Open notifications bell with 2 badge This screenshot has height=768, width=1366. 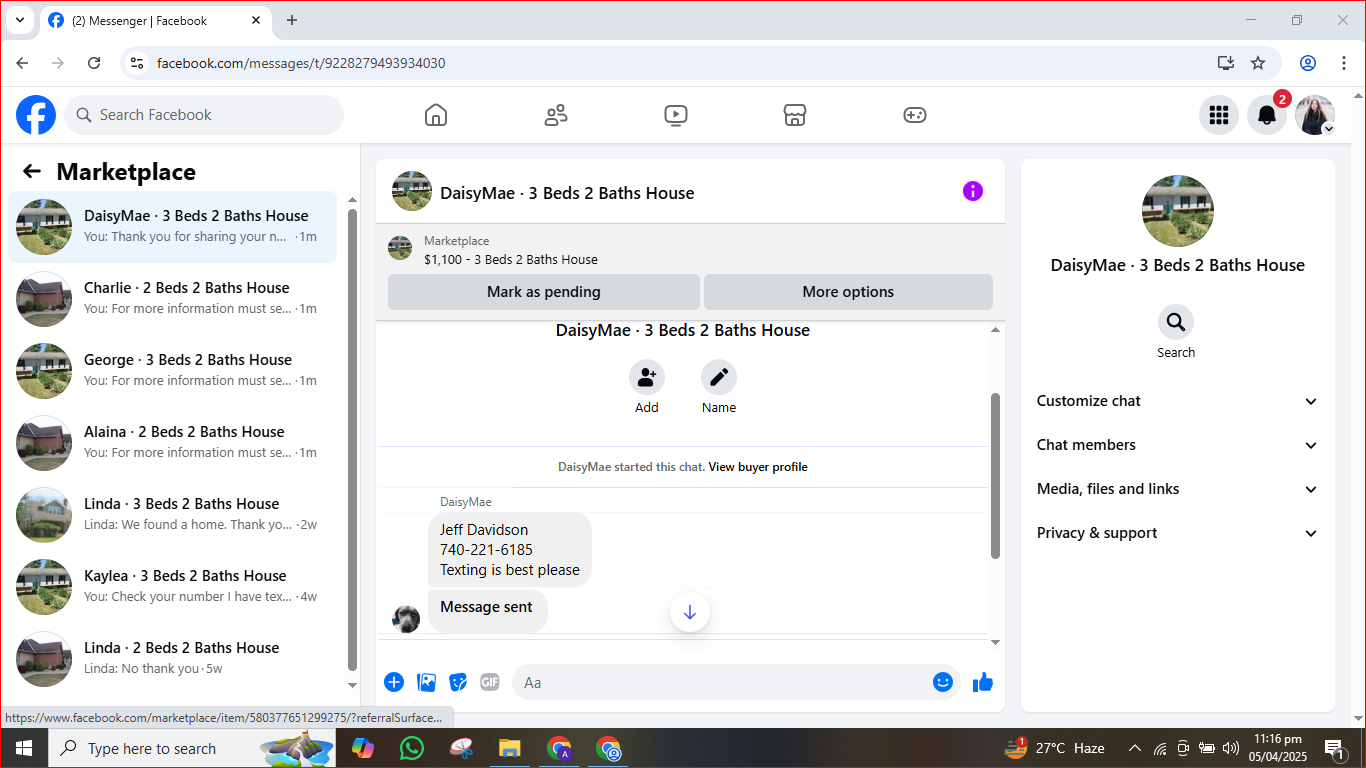pos(1267,115)
